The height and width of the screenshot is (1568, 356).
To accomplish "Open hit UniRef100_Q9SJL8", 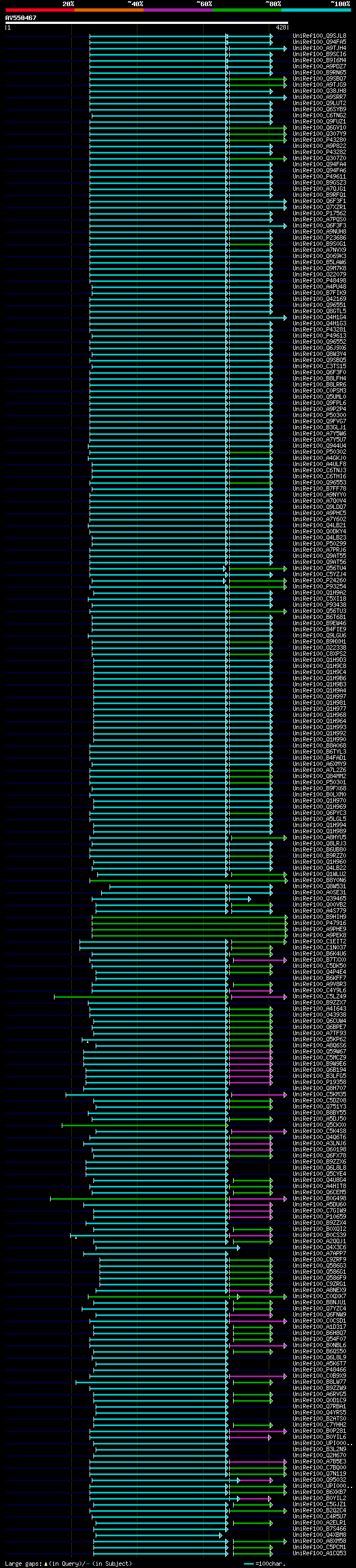I will 319,36.
